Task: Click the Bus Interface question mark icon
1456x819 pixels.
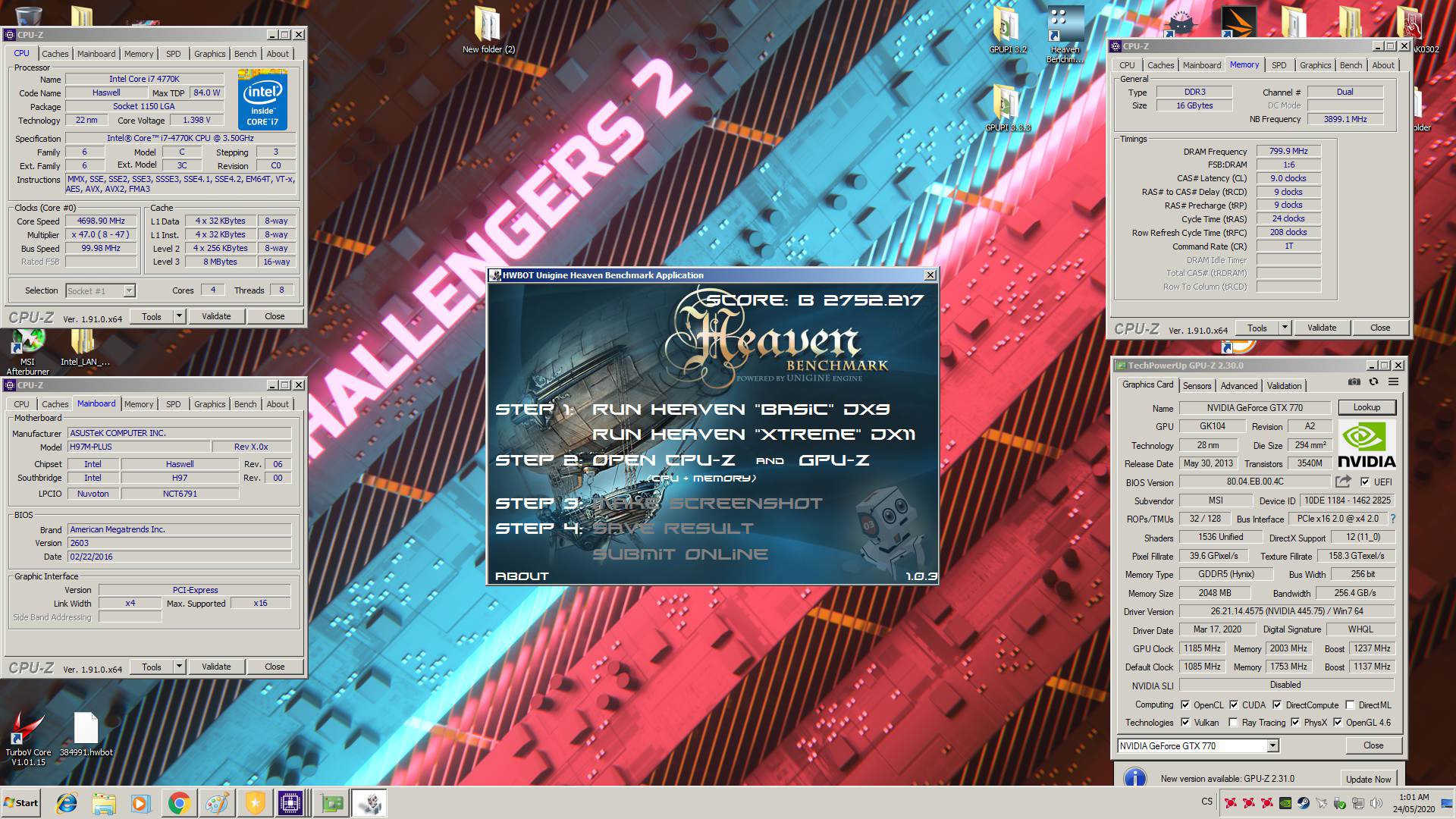Action: click(1392, 519)
